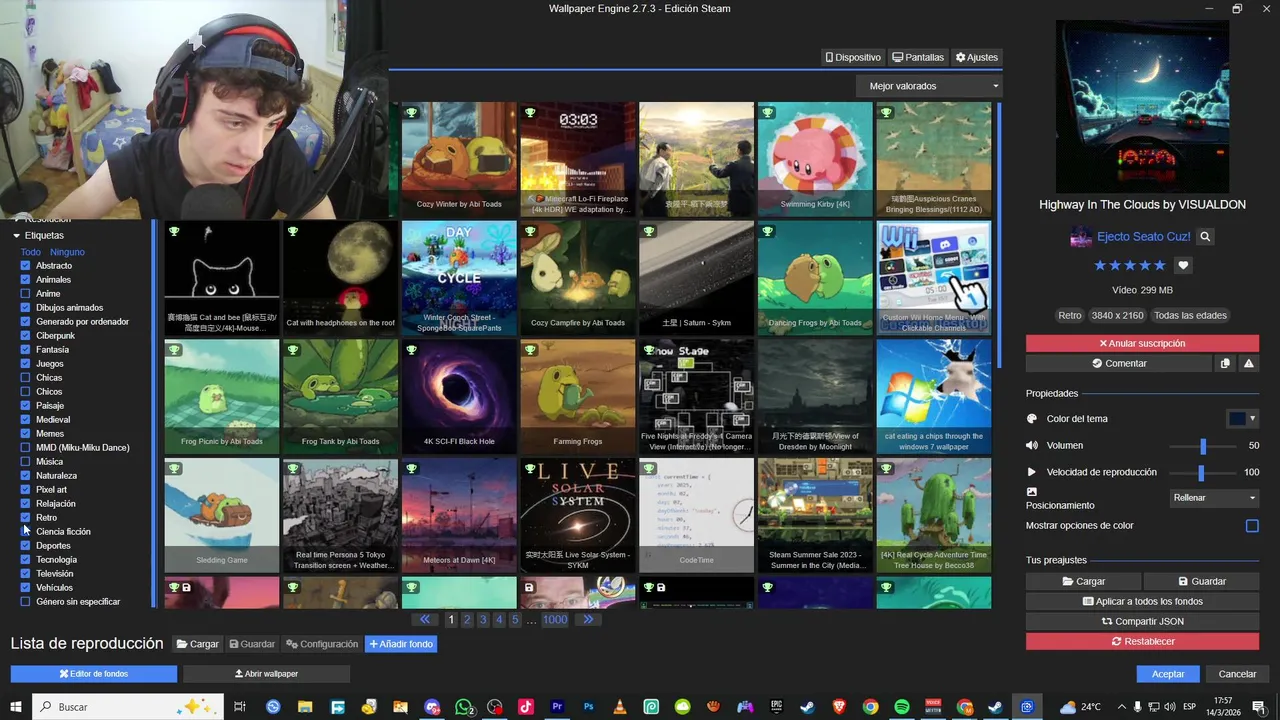Open the Posicionamiento Rellenar dropdown
This screenshot has width=1280, height=720.
coord(1214,498)
